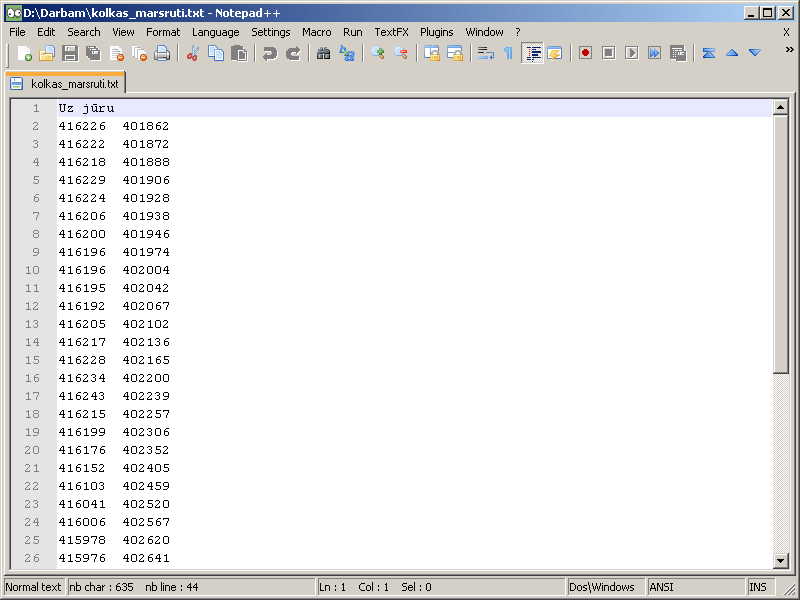The height and width of the screenshot is (600, 800).
Task: Click the 'Uz jūru' text line
Action: coord(86,108)
